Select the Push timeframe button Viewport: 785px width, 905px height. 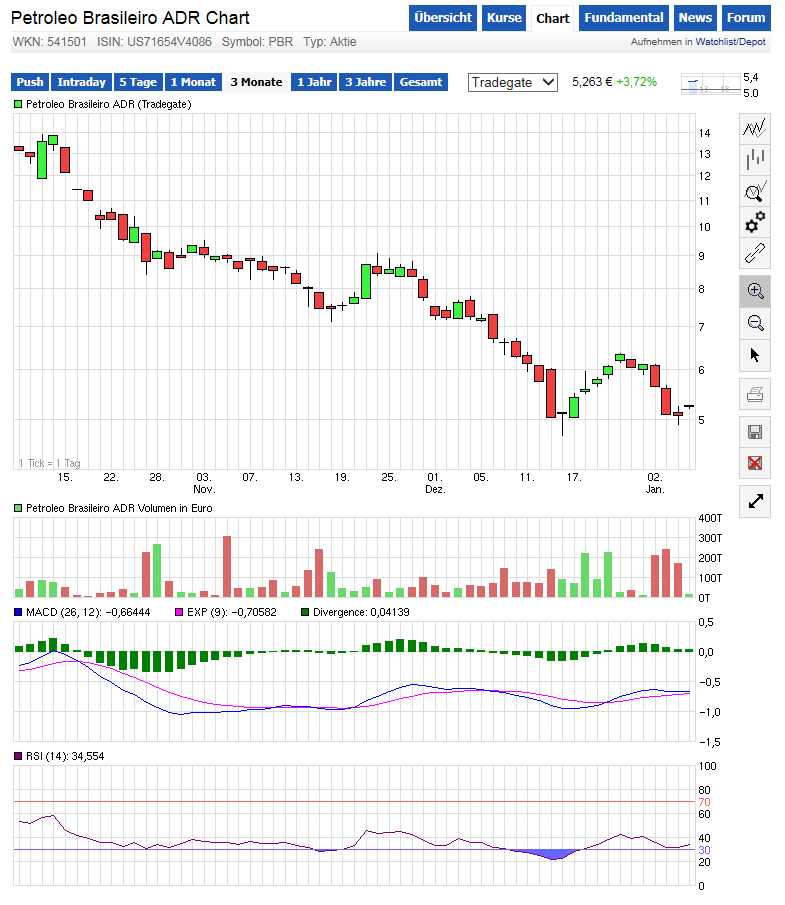click(30, 82)
